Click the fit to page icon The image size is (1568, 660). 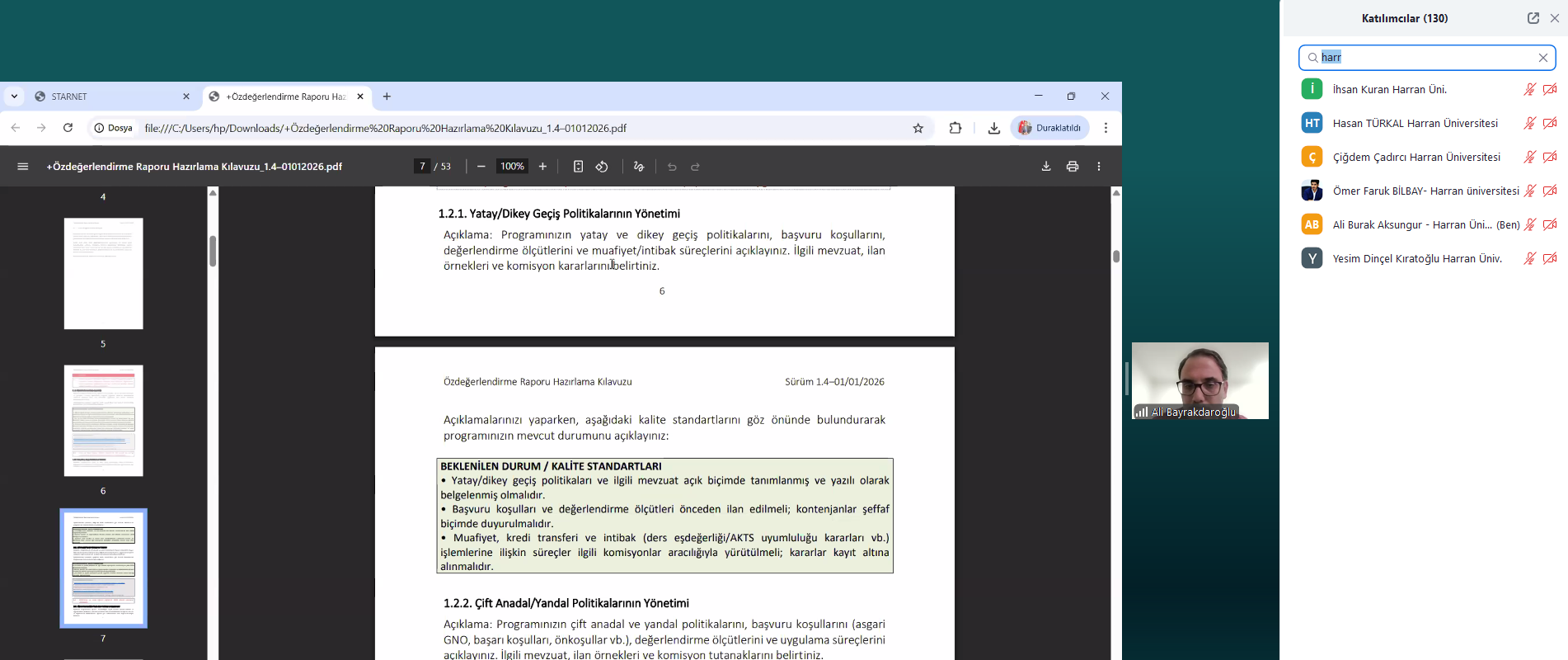click(578, 167)
